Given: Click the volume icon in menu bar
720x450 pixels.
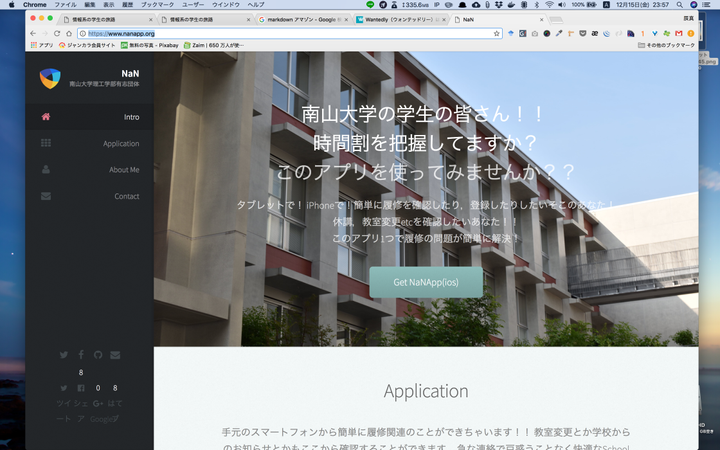Looking at the screenshot, I should (562, 5).
